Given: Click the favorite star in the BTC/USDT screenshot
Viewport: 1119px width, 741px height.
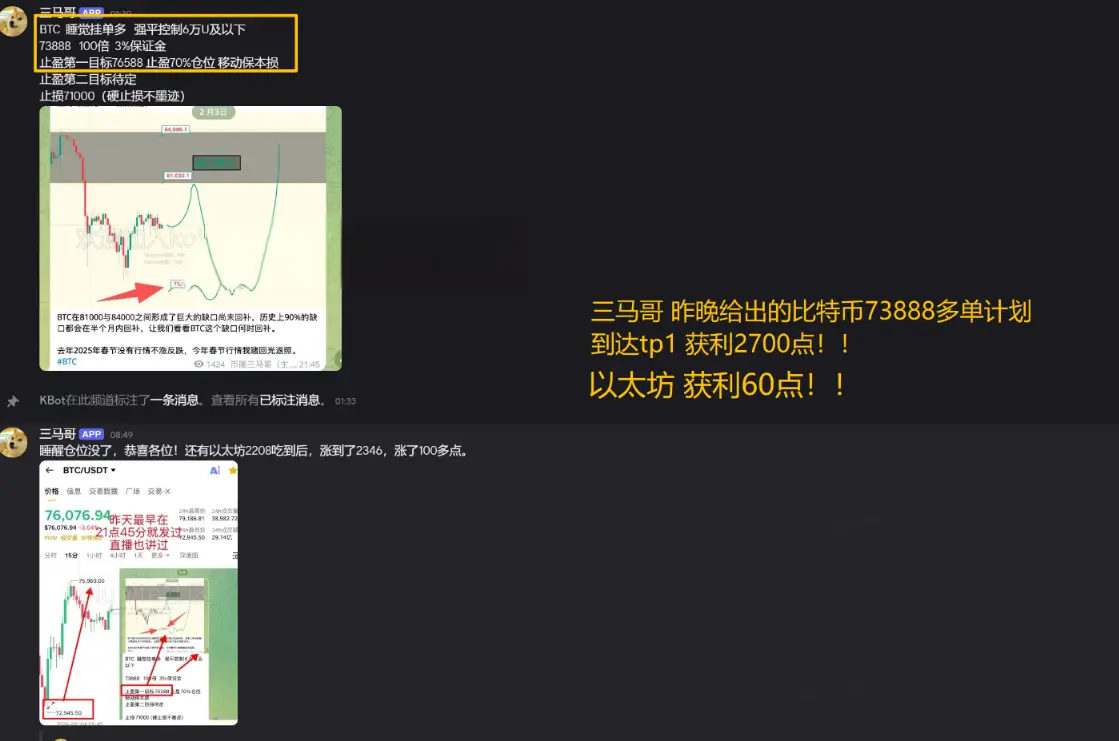Looking at the screenshot, I should pos(233,470).
